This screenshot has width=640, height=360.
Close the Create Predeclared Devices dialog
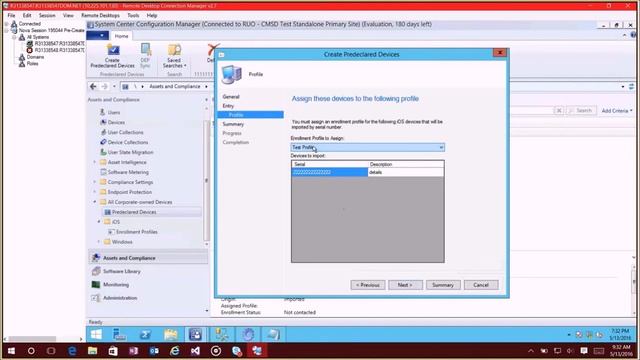coord(500,53)
